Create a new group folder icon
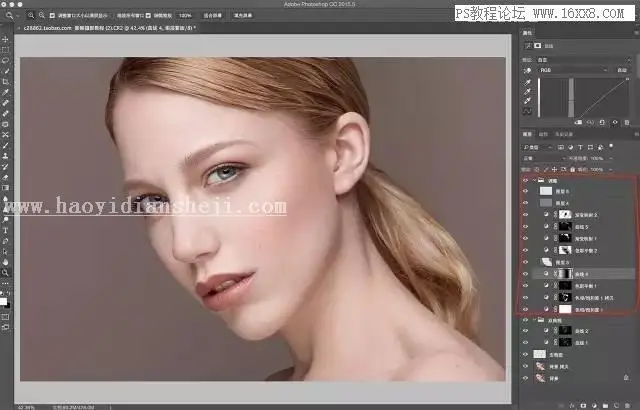This screenshot has width=640, height=410. click(606, 405)
